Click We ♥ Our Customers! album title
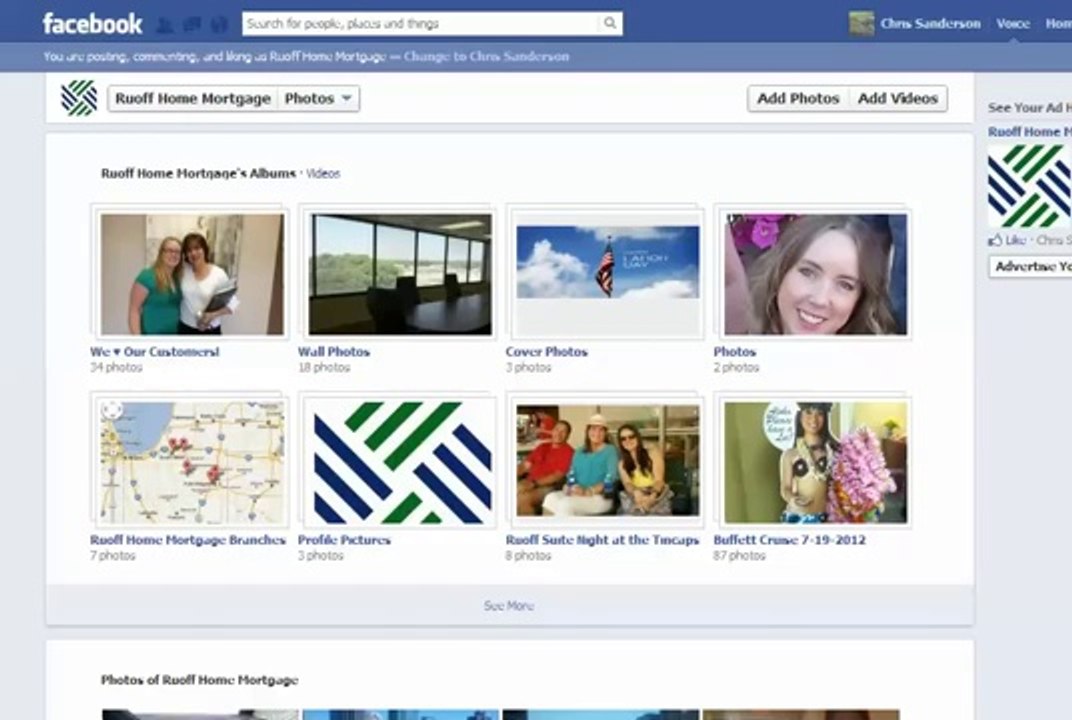Screen dimensions: 1072x720 155,351
